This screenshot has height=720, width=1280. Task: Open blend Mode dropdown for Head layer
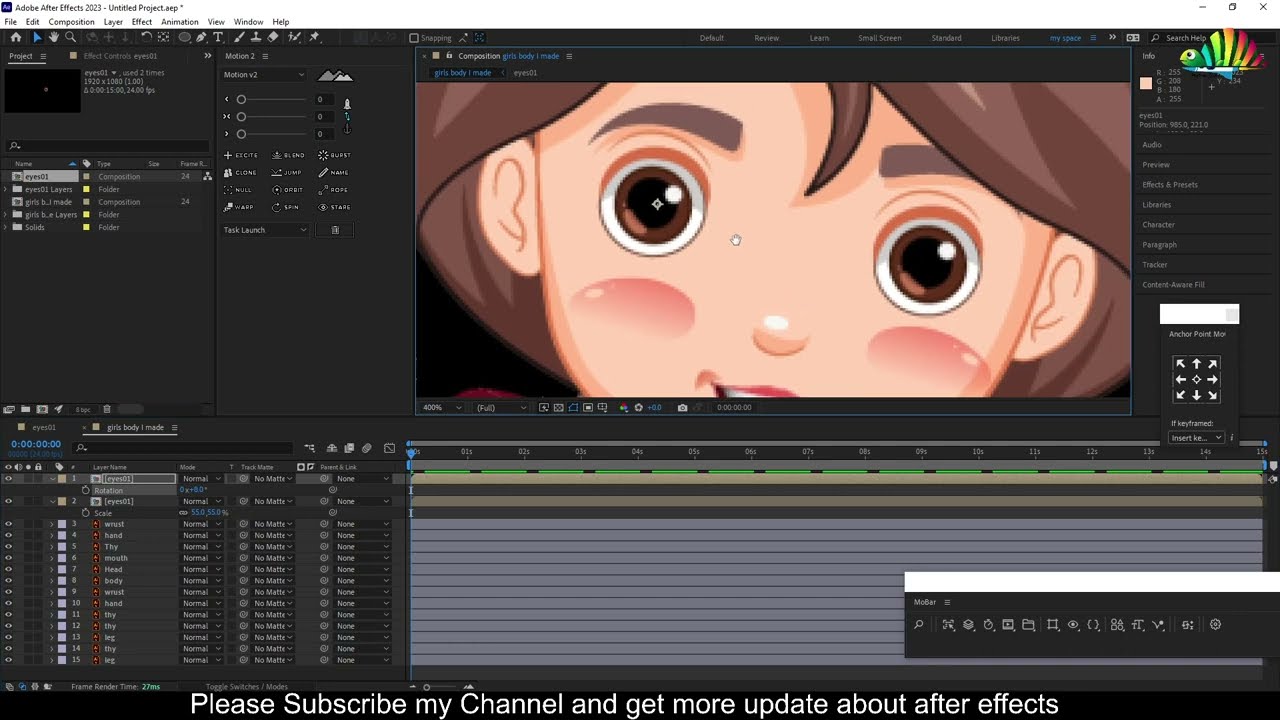[201, 570]
